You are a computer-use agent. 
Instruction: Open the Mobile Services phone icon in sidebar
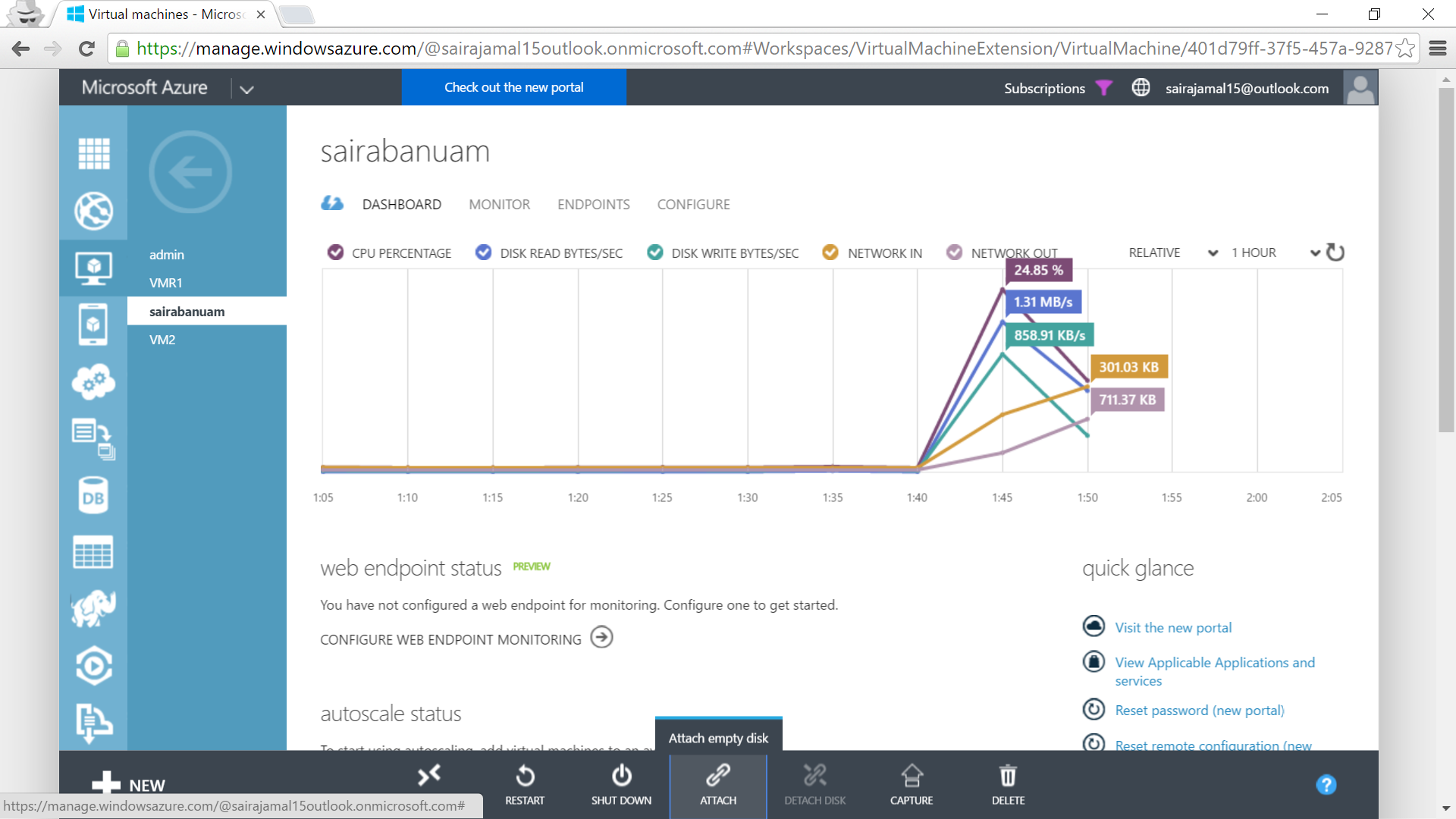point(93,325)
